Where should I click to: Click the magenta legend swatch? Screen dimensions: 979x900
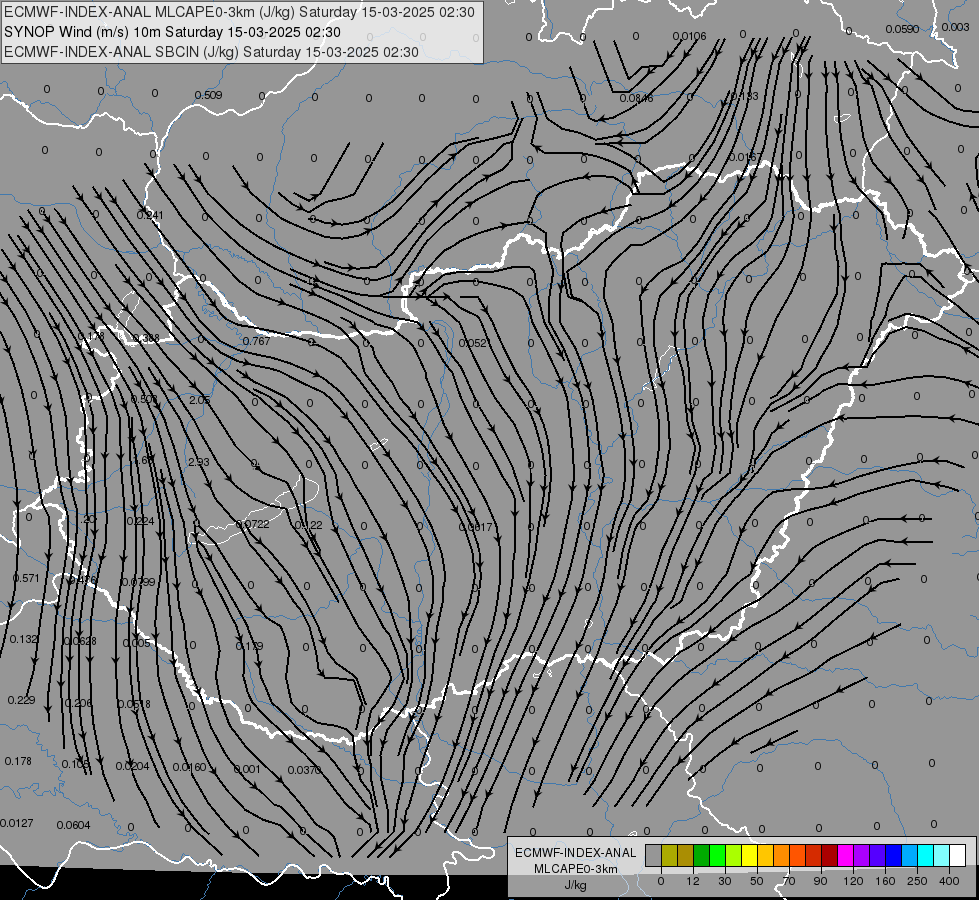[x=845, y=855]
